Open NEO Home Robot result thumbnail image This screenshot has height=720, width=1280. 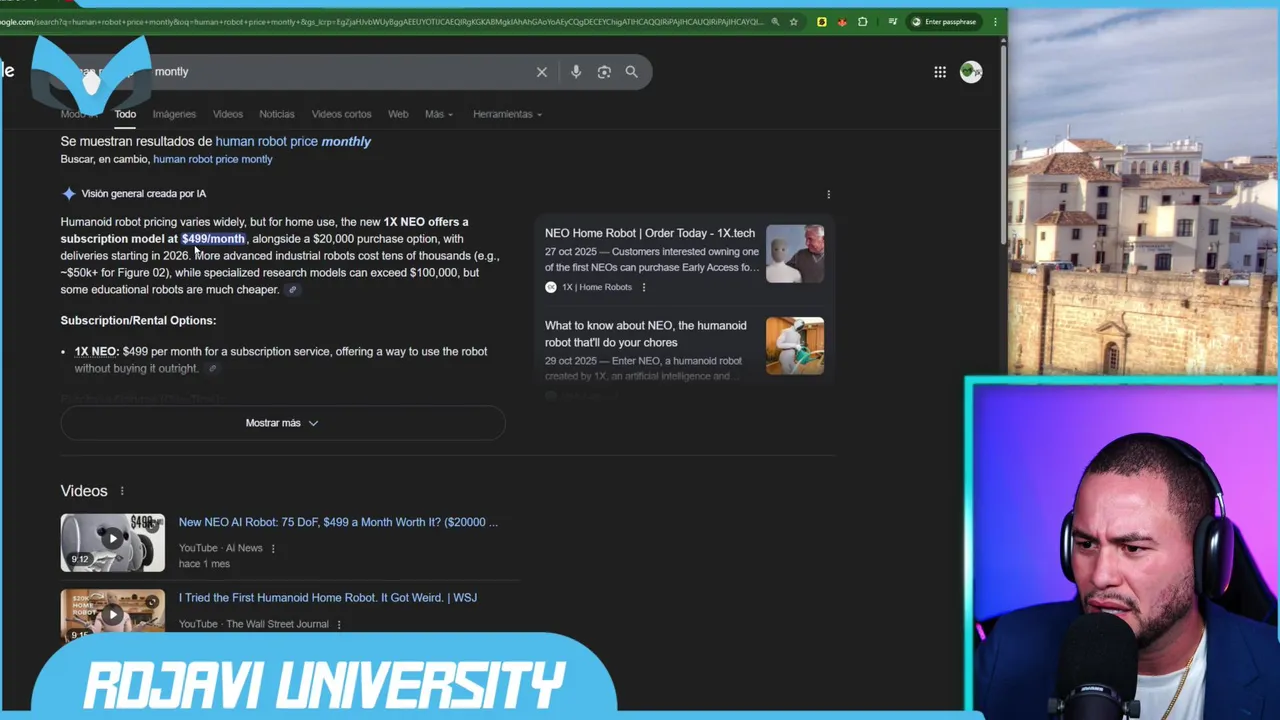point(795,254)
